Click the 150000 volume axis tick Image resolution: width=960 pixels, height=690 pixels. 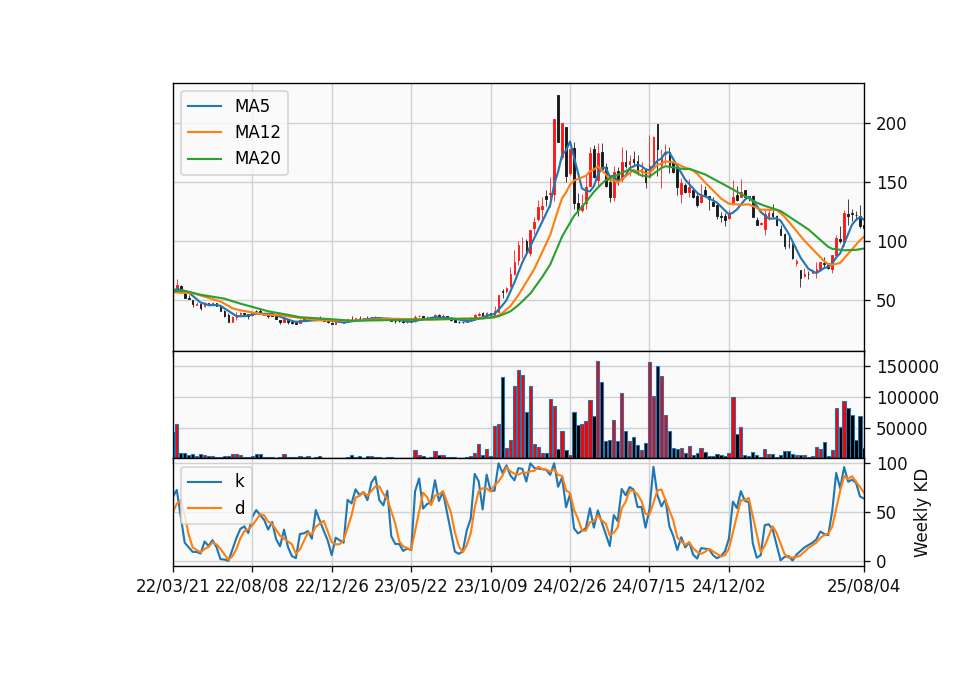point(907,367)
